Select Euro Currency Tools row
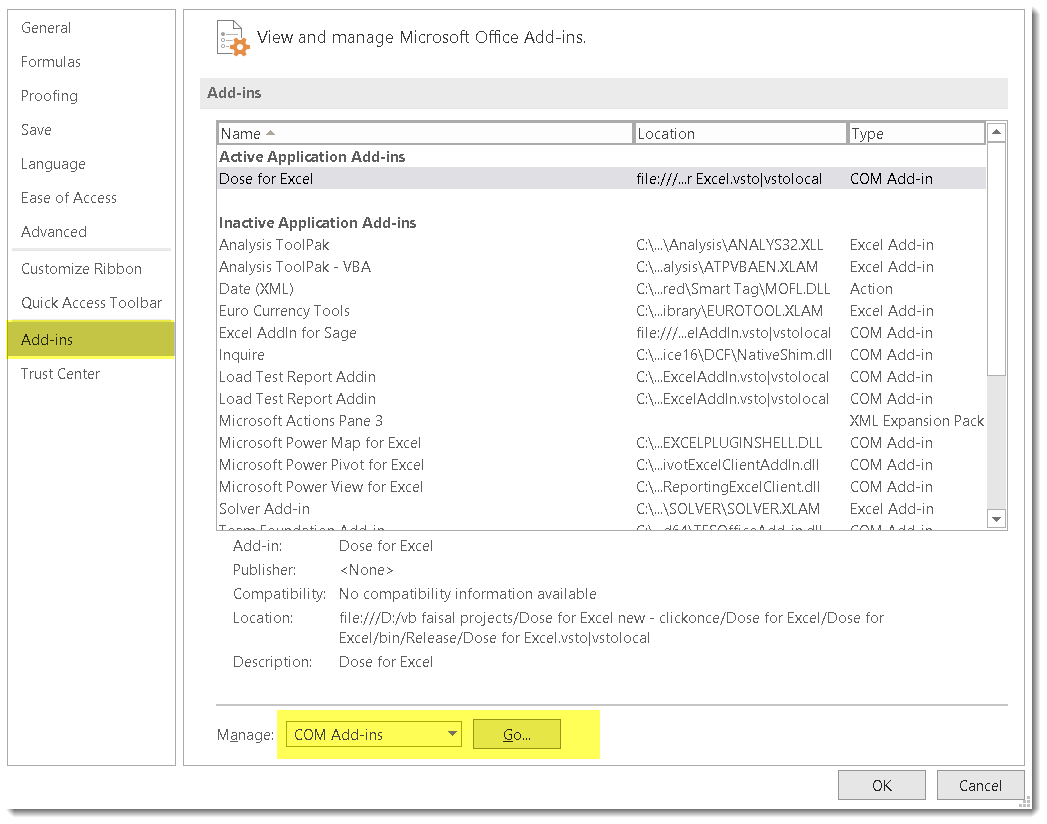Screen dimensions: 1047x824 click(x=602, y=311)
